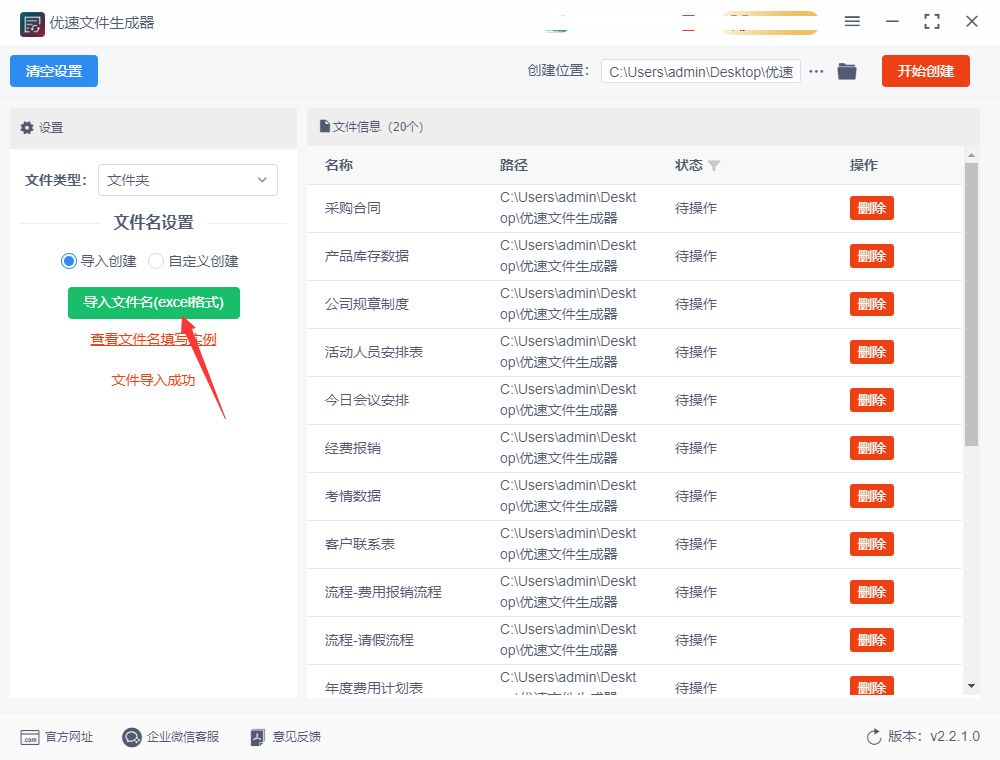Click the 意见反馈 feedback icon

tap(257, 737)
